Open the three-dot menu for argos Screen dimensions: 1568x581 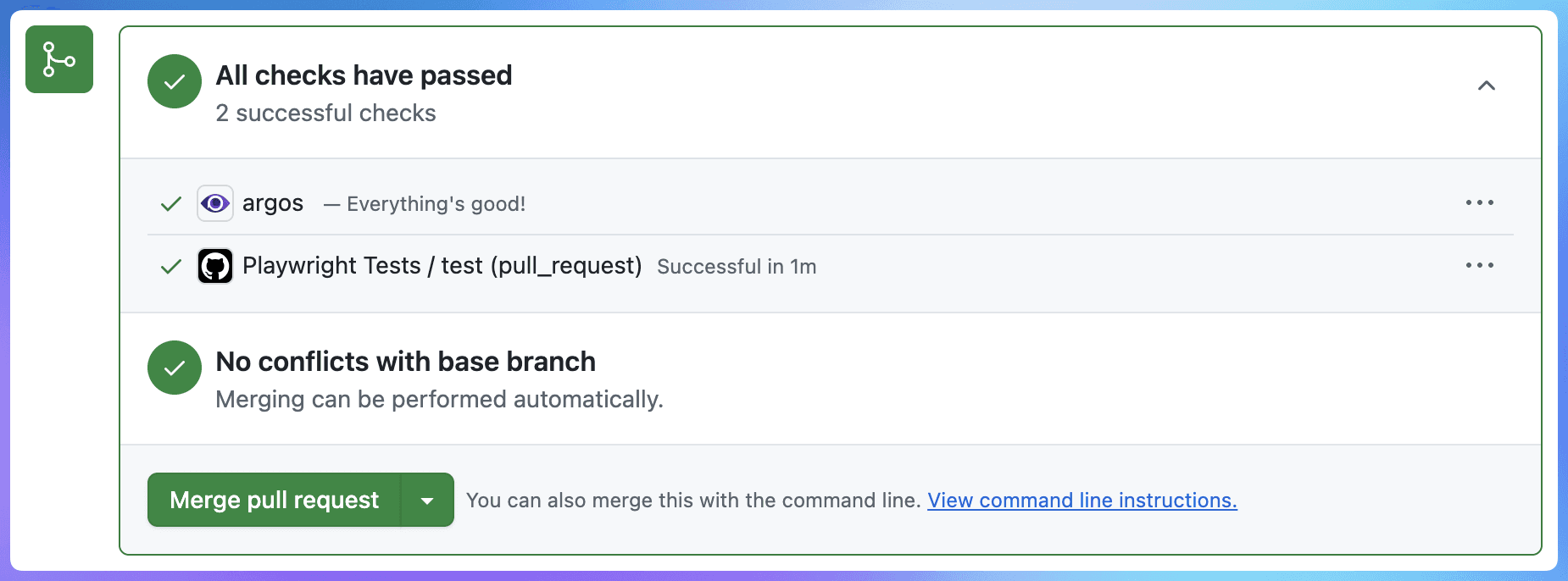(1480, 202)
